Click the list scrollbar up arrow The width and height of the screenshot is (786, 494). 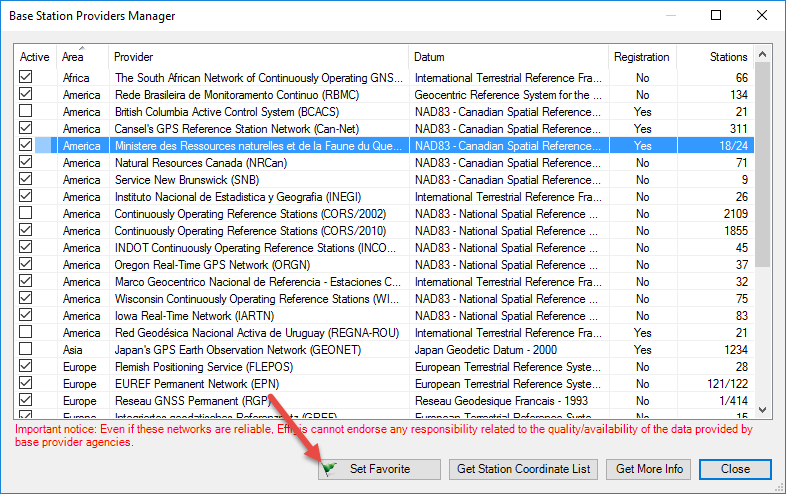[762, 54]
